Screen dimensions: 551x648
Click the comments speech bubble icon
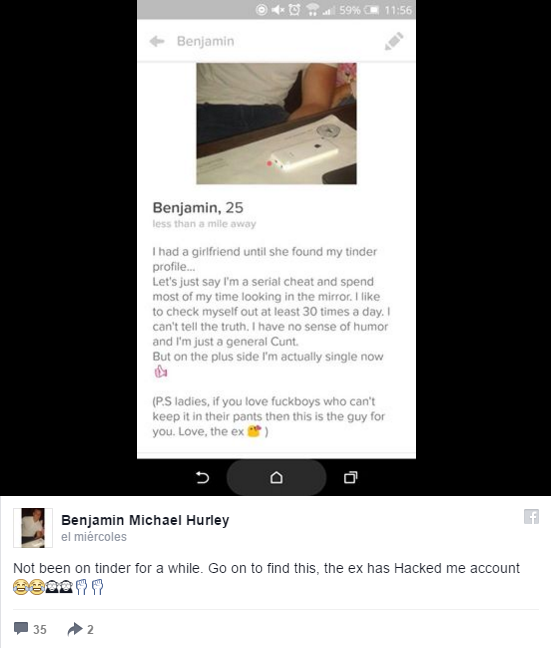21,628
